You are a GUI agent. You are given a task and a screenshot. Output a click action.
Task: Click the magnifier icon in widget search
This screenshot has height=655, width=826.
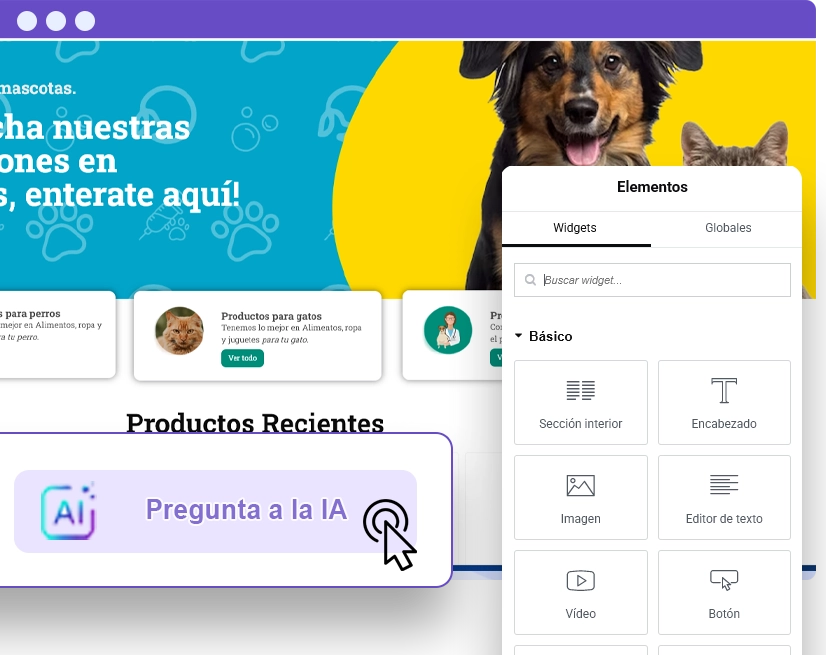[530, 281]
